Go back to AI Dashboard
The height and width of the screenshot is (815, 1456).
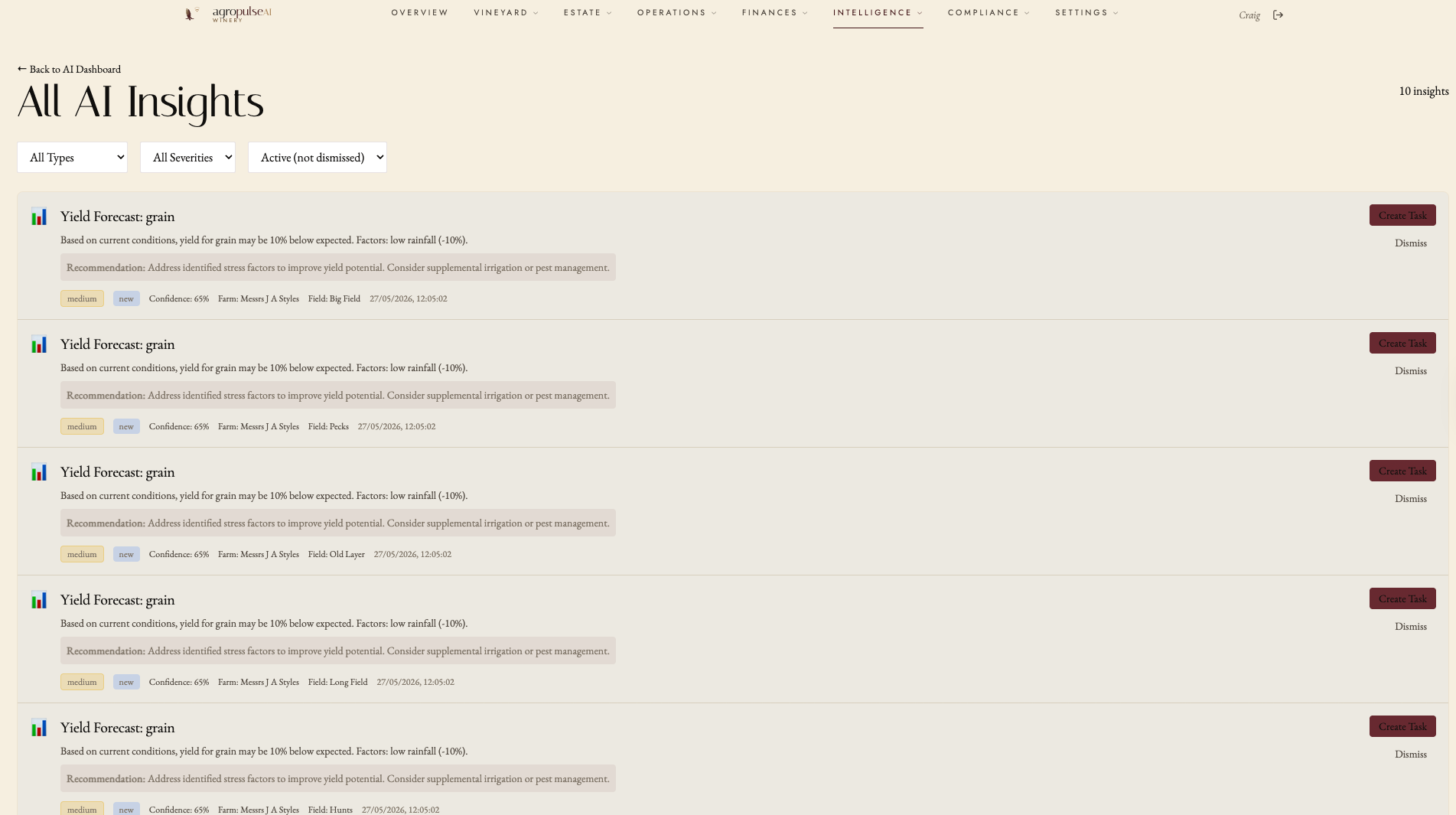[69, 70]
